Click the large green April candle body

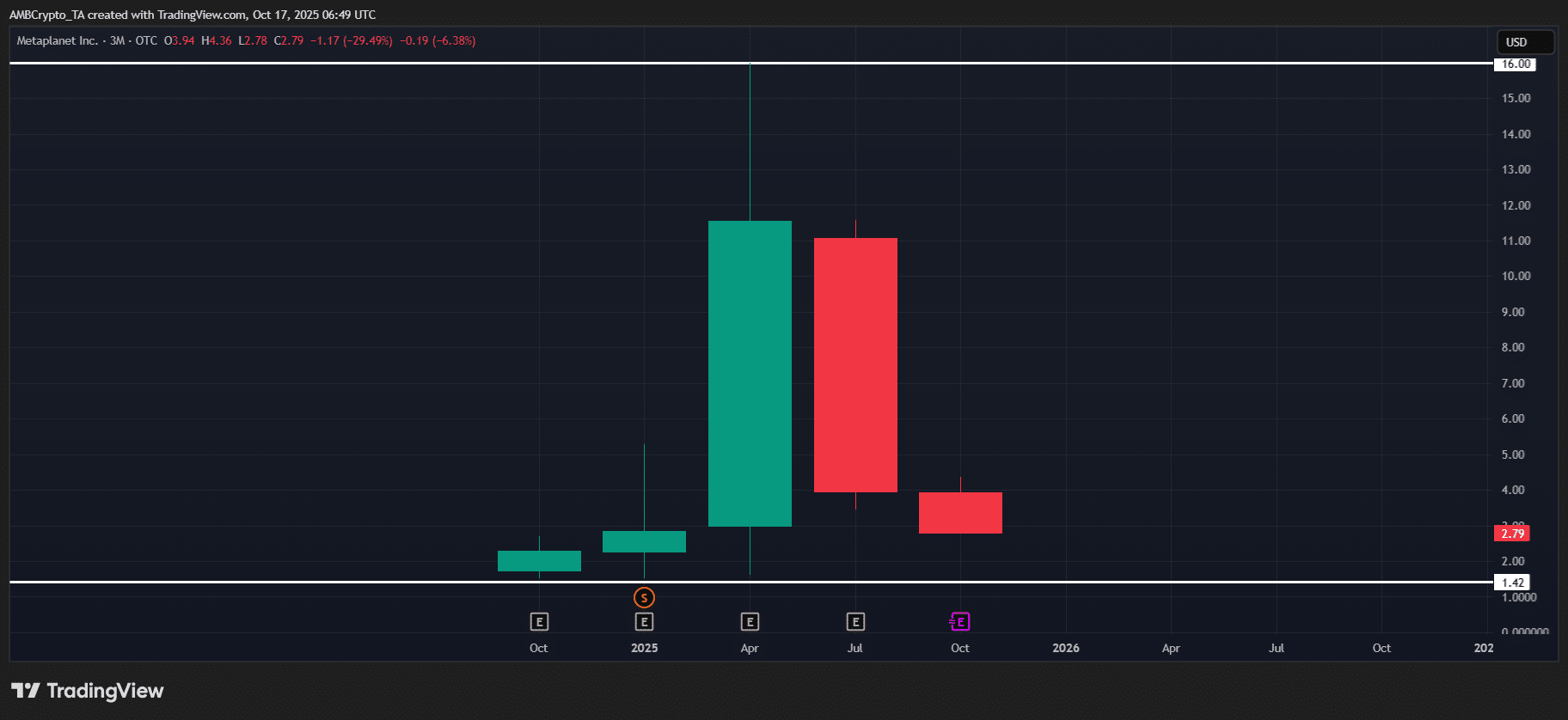[750, 374]
